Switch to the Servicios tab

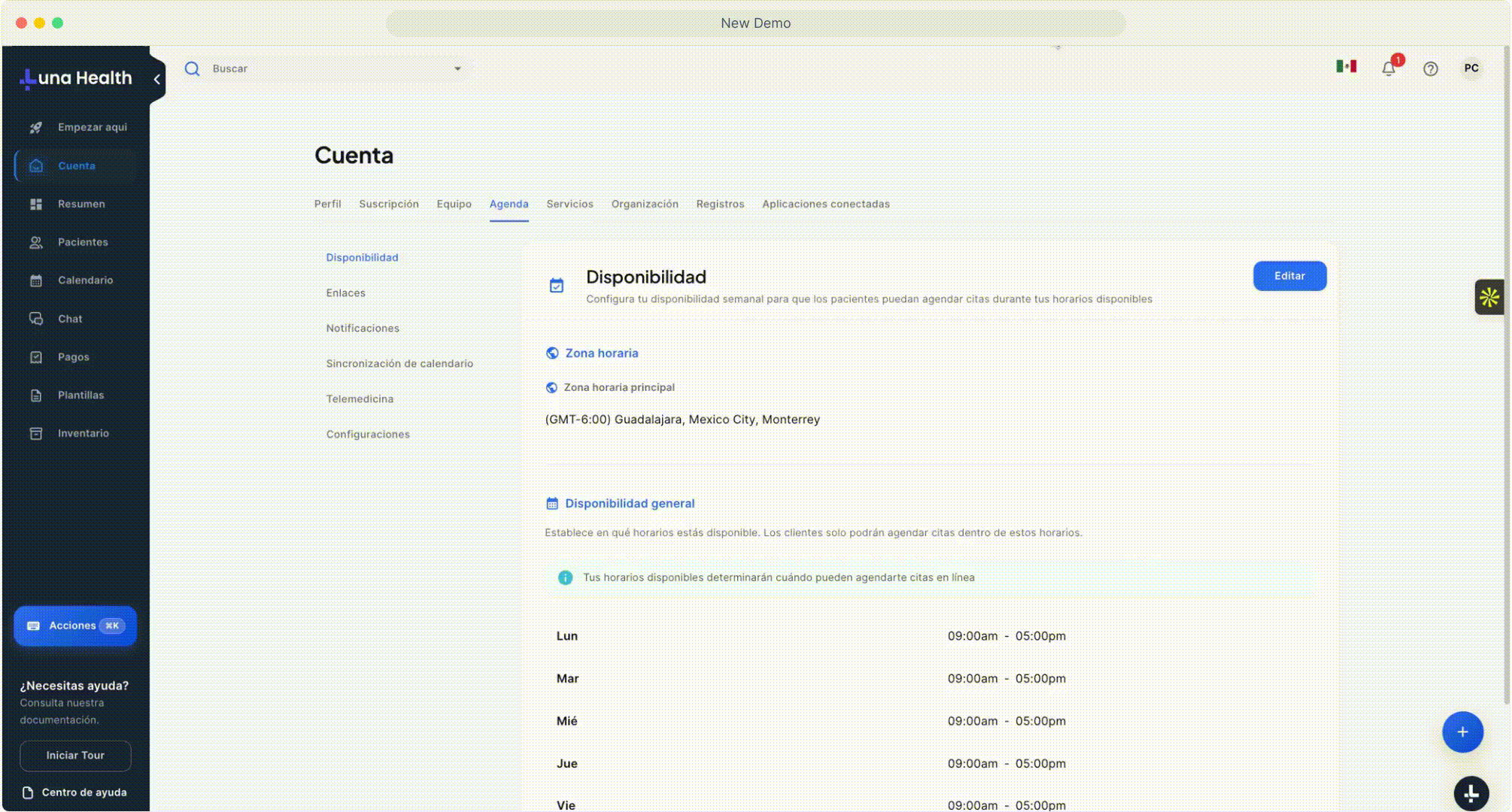pos(569,205)
